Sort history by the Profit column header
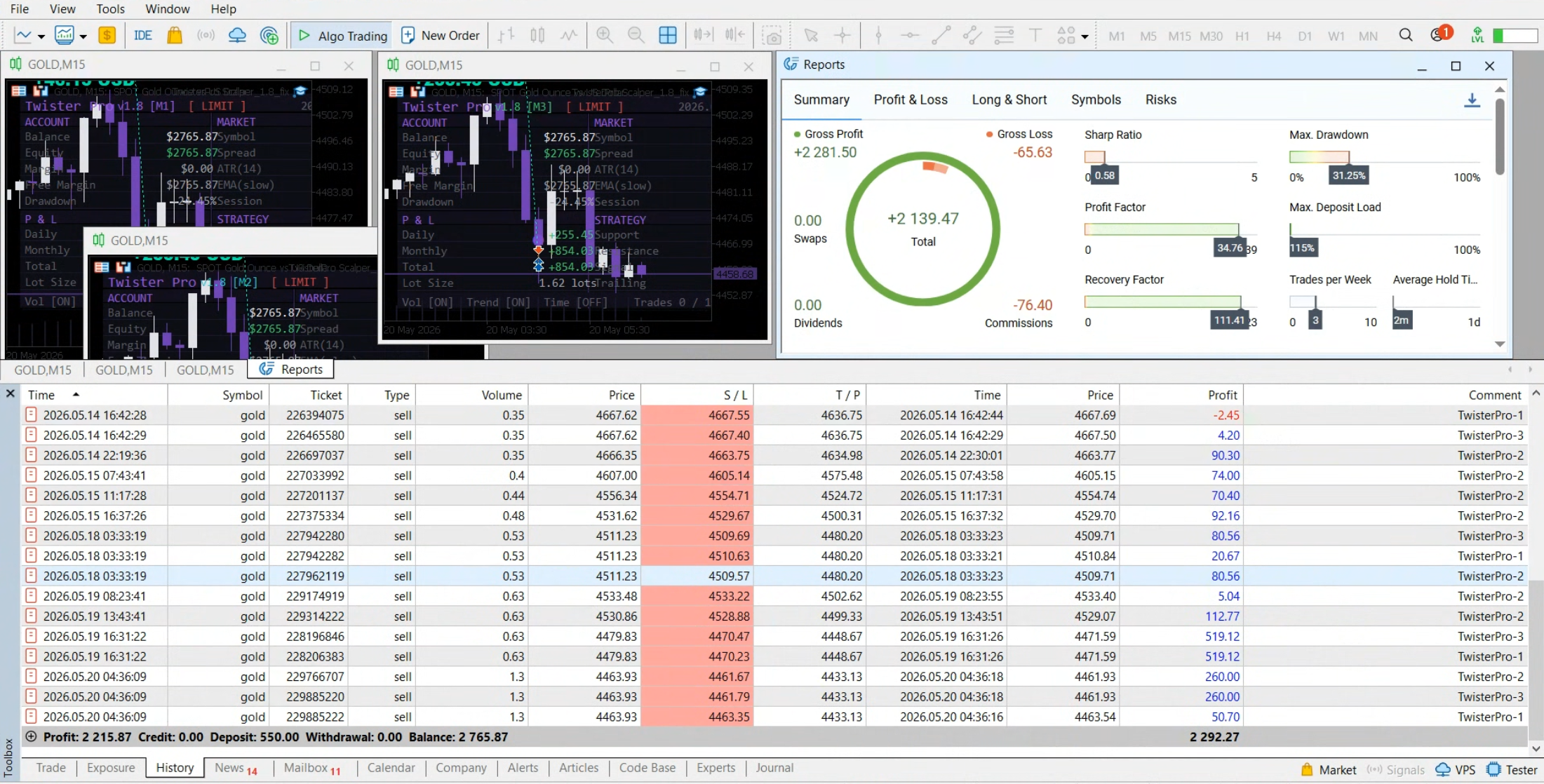Viewport: 1544px width, 784px height. [x=1180, y=395]
